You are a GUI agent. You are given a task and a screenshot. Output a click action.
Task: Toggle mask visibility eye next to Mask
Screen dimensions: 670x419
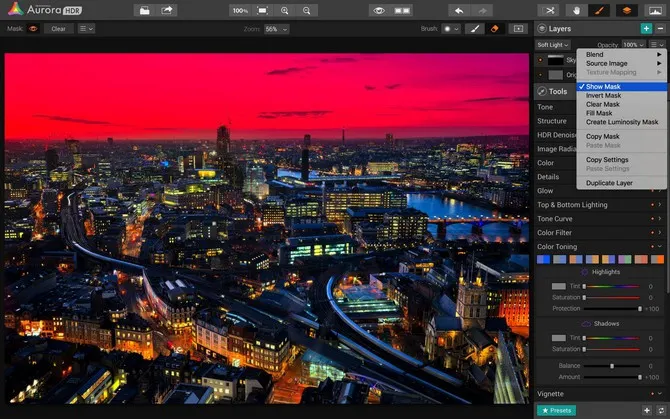pos(32,29)
